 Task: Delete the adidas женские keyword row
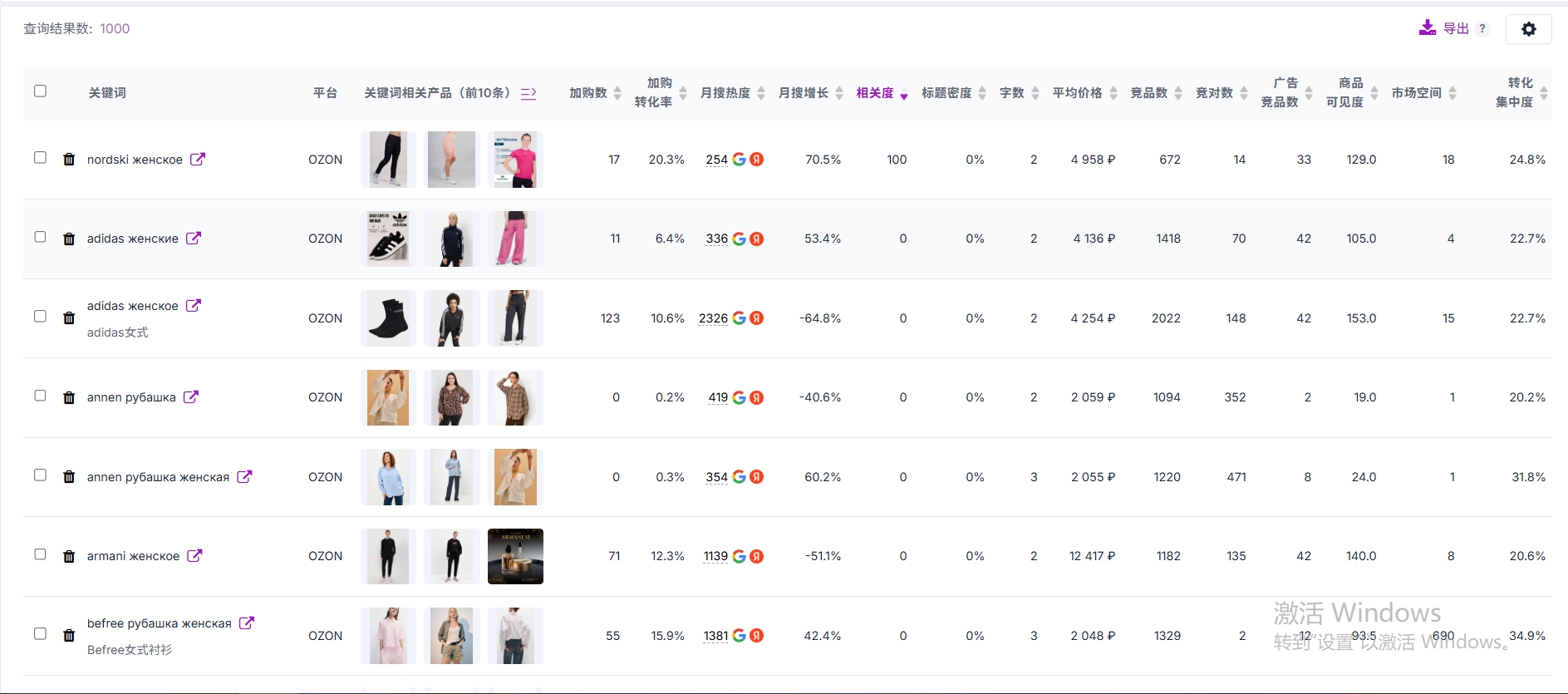pyautogui.click(x=69, y=239)
